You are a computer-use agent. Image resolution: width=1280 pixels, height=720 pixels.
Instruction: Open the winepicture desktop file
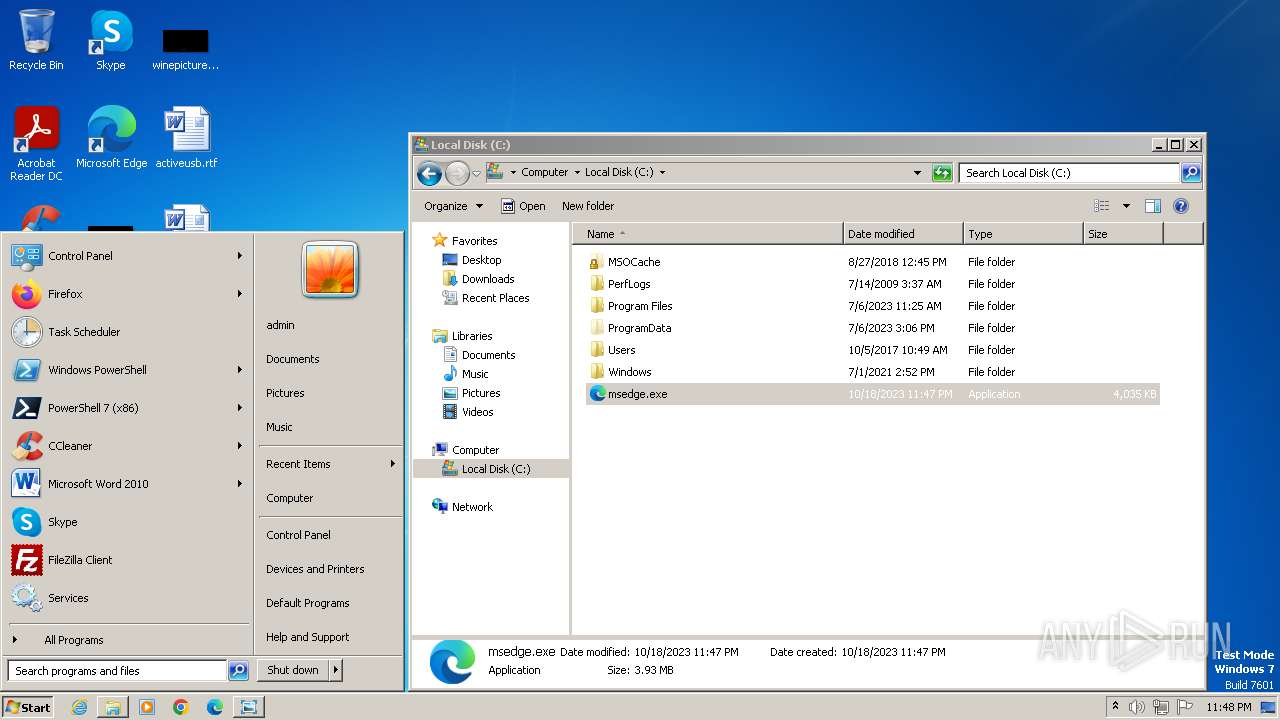click(186, 48)
